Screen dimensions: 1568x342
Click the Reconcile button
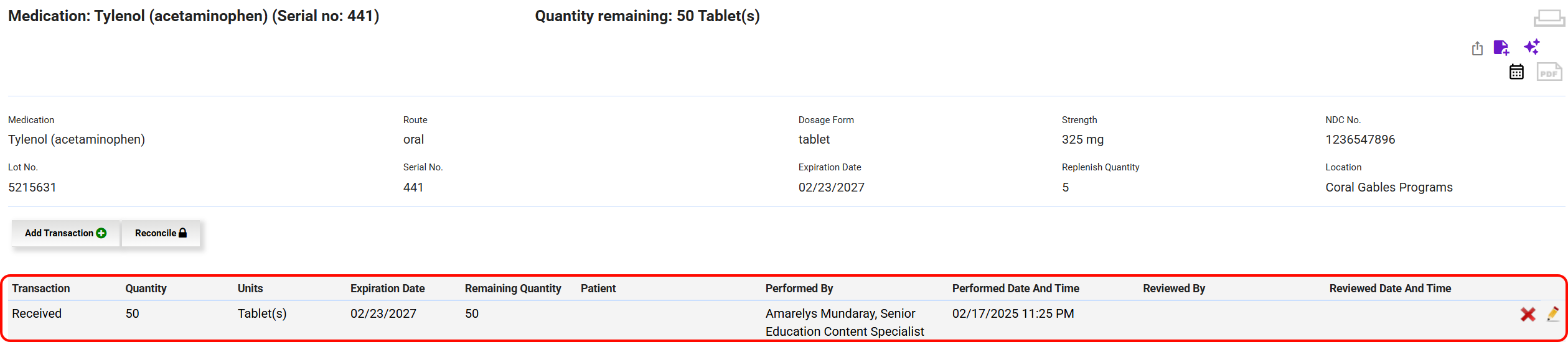coord(161,233)
